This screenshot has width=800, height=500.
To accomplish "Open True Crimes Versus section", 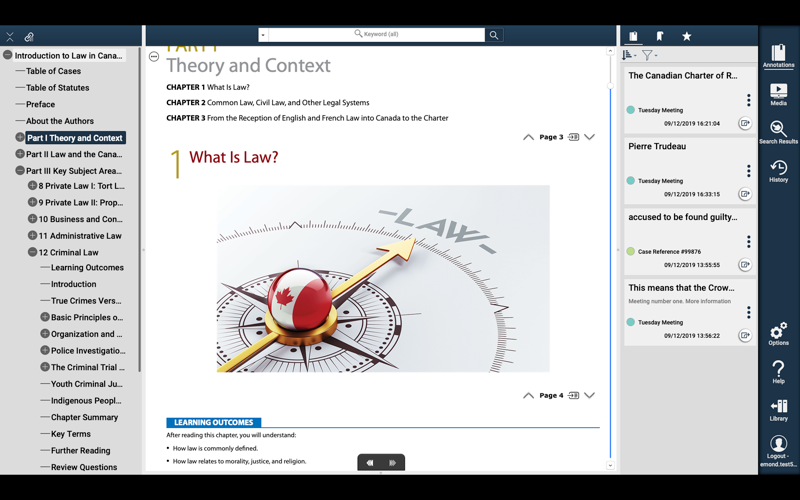I will (86, 301).
